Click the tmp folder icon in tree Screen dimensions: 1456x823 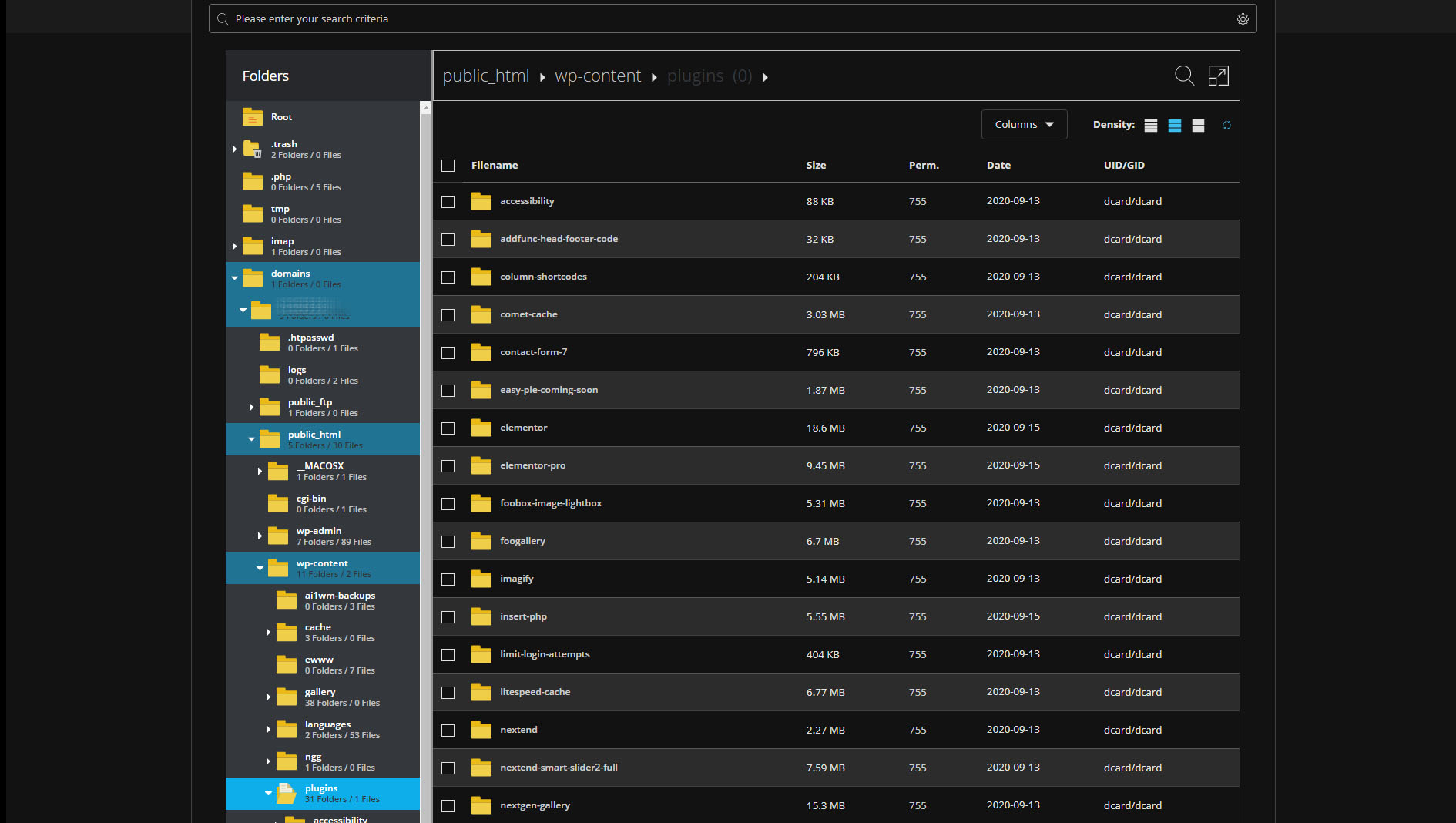click(x=253, y=213)
